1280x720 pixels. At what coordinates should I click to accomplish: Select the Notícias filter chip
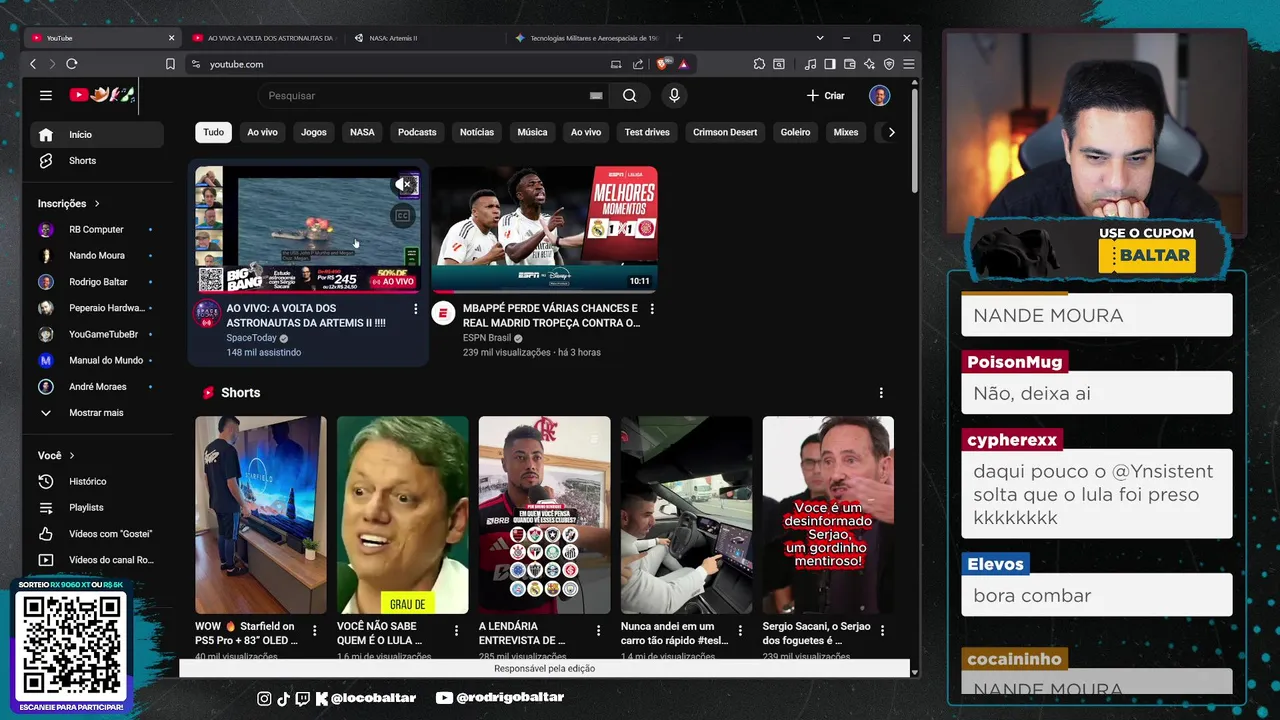pyautogui.click(x=477, y=132)
